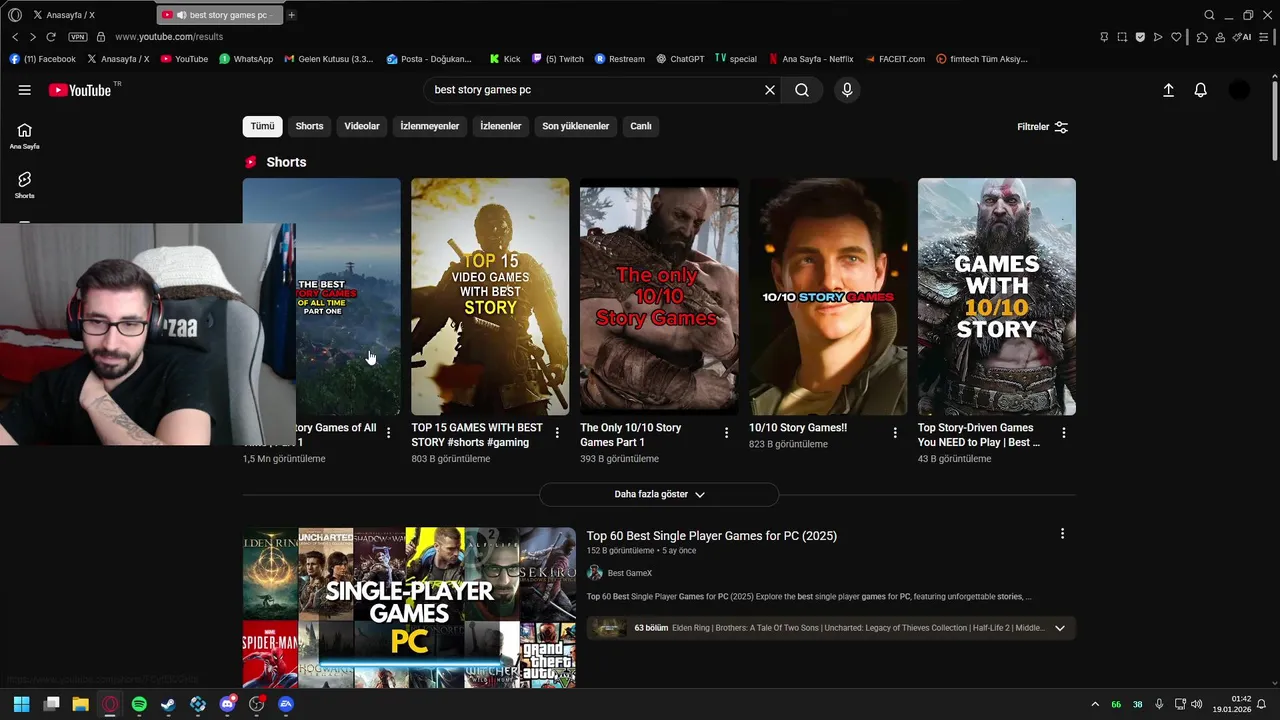Open the Single-Player Games PC video thumbnail
The image size is (1280, 720).
[x=409, y=607]
